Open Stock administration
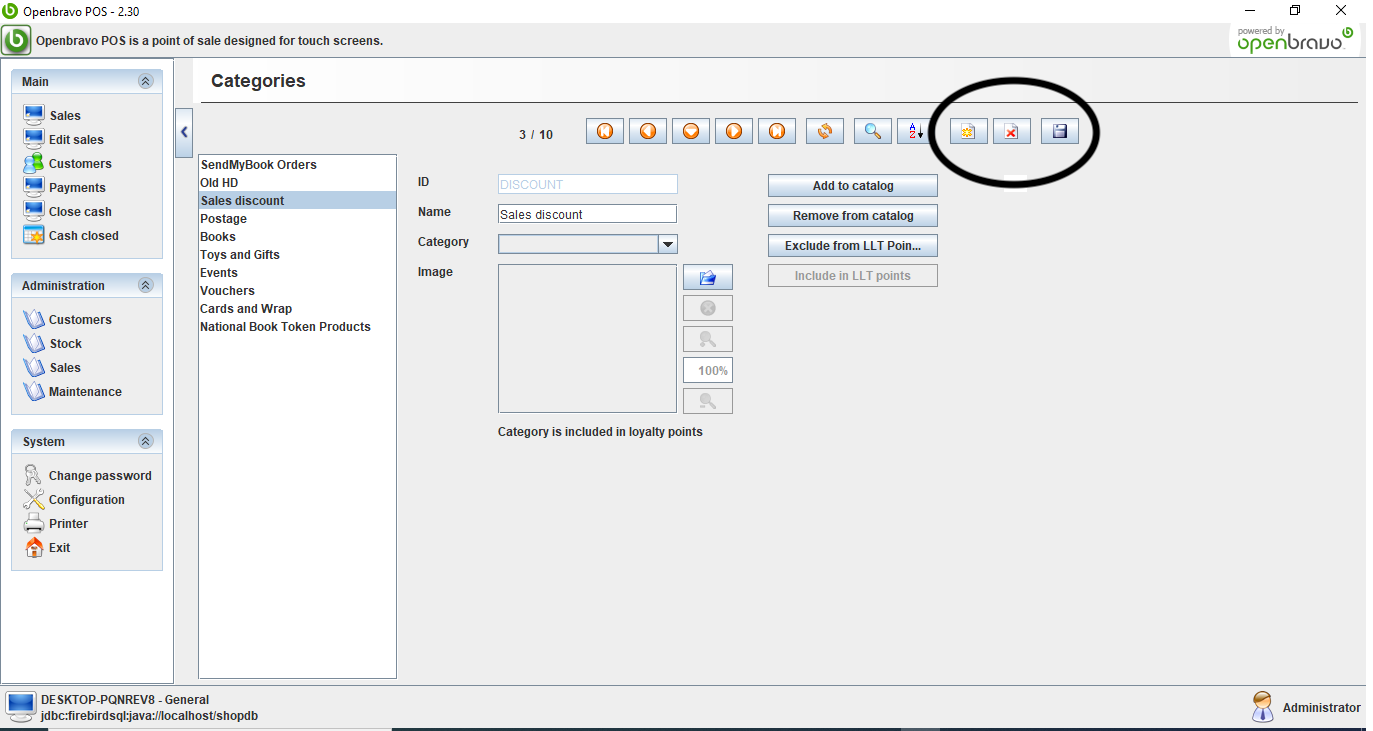Viewport: 1373px width, 731px height. pyautogui.click(x=52, y=343)
